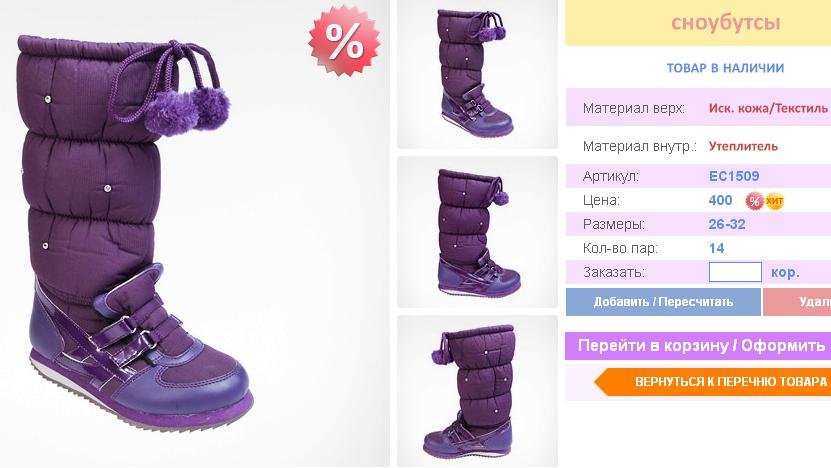Click the pairs count value 14
The image size is (831, 468).
click(x=717, y=248)
